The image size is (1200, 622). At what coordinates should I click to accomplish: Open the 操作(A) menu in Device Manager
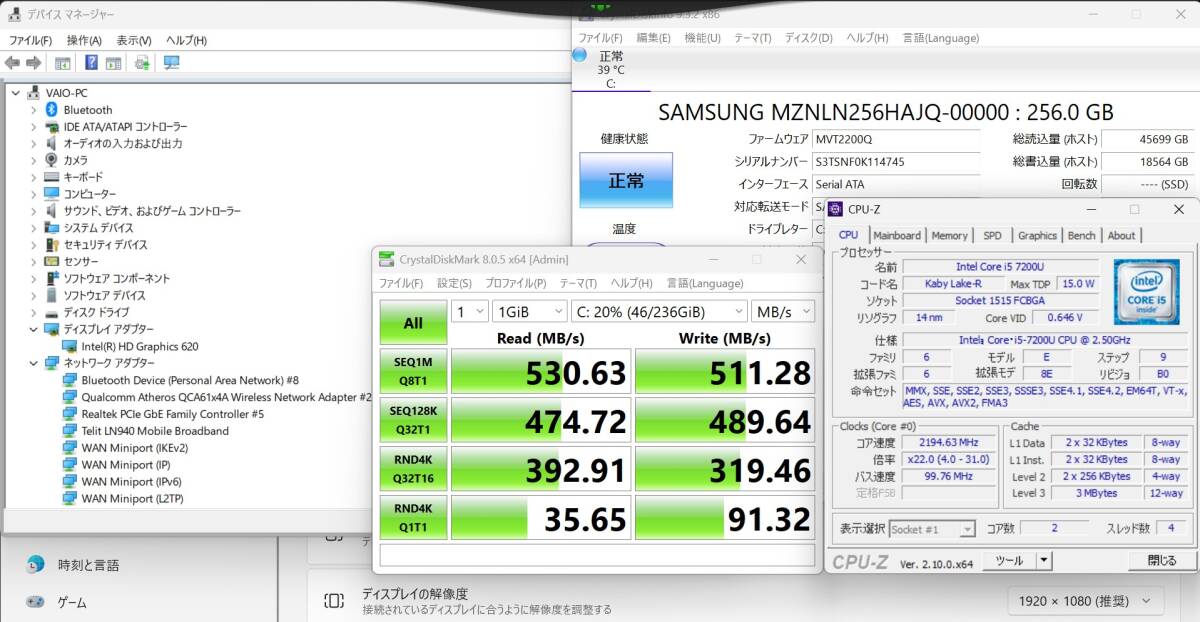(x=84, y=40)
